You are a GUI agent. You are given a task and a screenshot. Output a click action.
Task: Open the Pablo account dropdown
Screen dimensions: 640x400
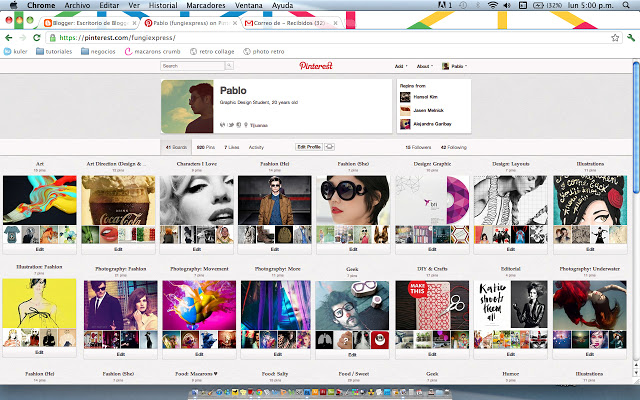pyautogui.click(x=457, y=66)
